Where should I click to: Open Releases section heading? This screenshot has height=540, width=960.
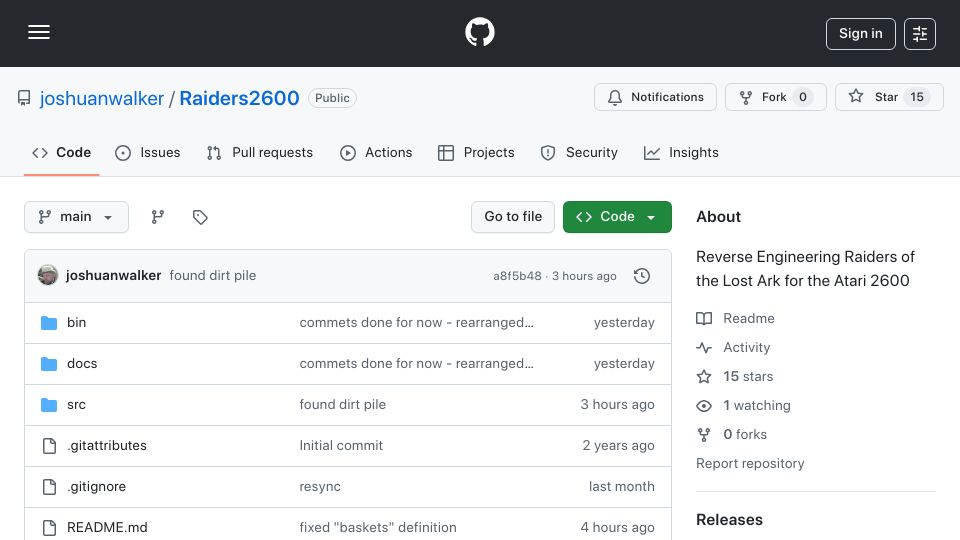(x=729, y=520)
